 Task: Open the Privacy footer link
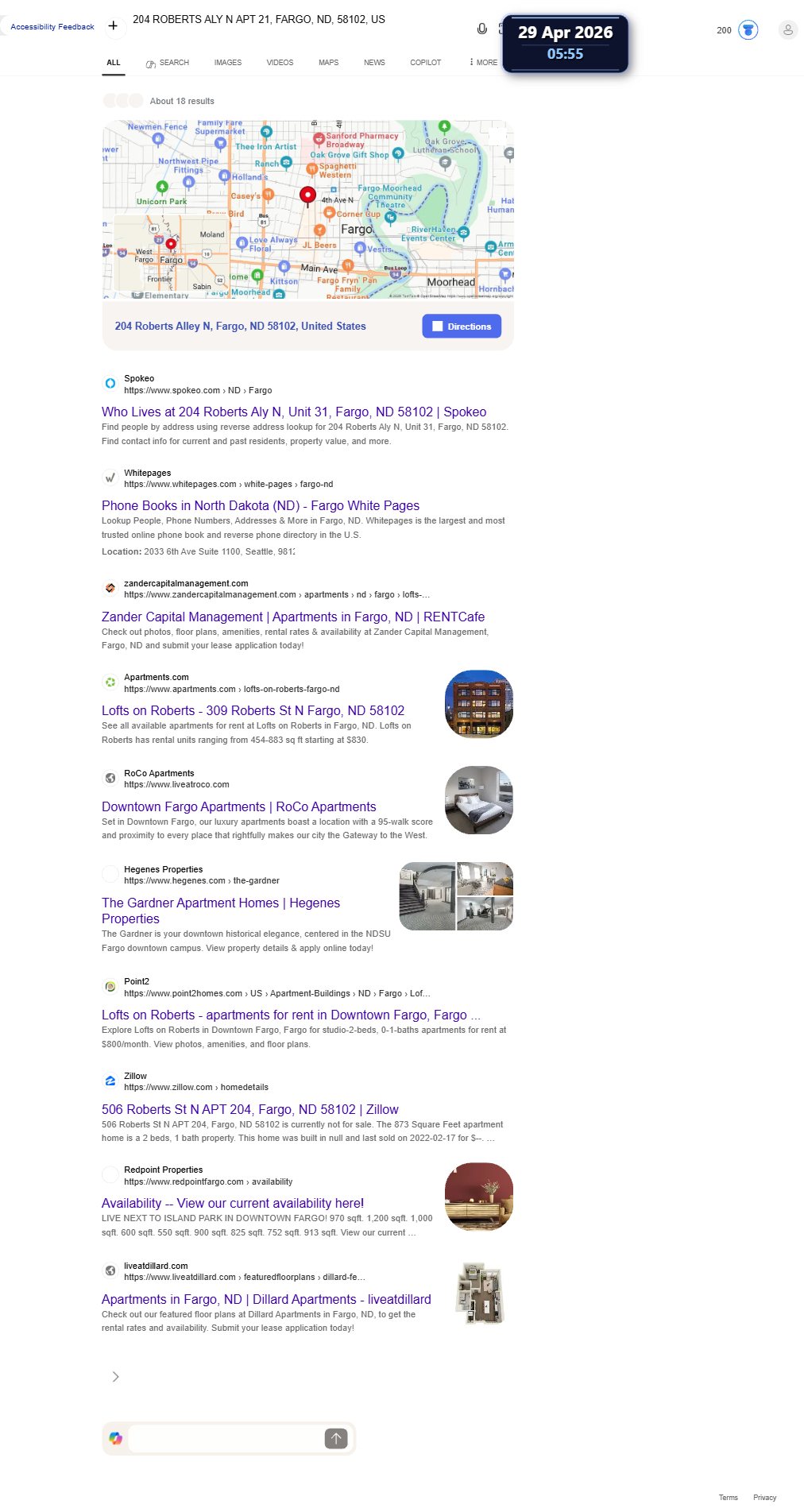point(765,1498)
